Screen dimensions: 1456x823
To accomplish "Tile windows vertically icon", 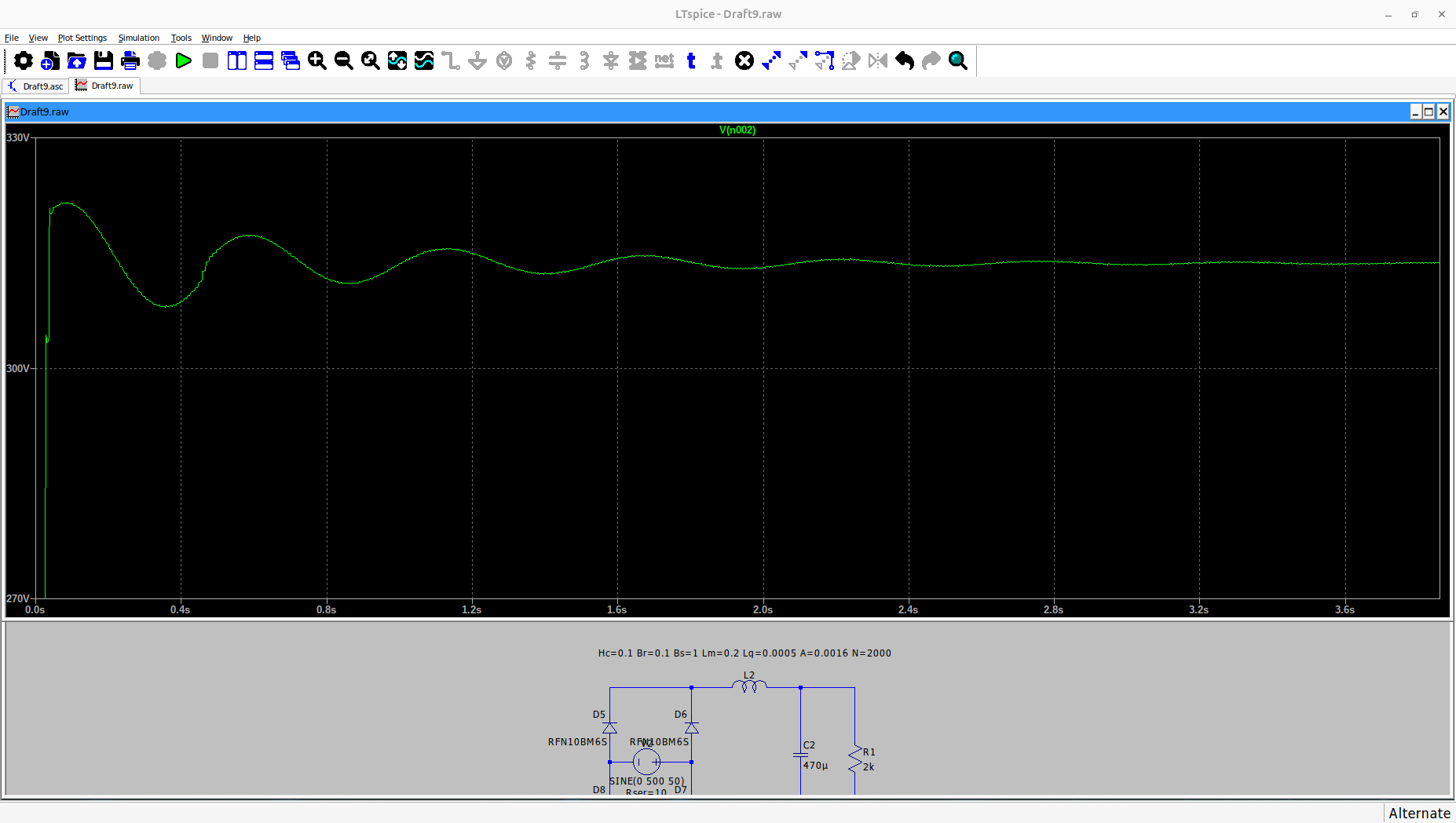I will tap(237, 60).
